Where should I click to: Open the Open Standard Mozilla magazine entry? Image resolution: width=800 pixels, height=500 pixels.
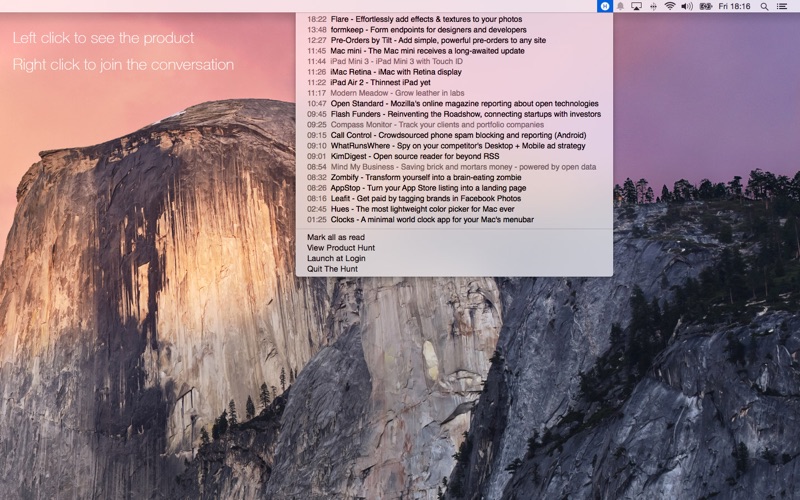454,104
